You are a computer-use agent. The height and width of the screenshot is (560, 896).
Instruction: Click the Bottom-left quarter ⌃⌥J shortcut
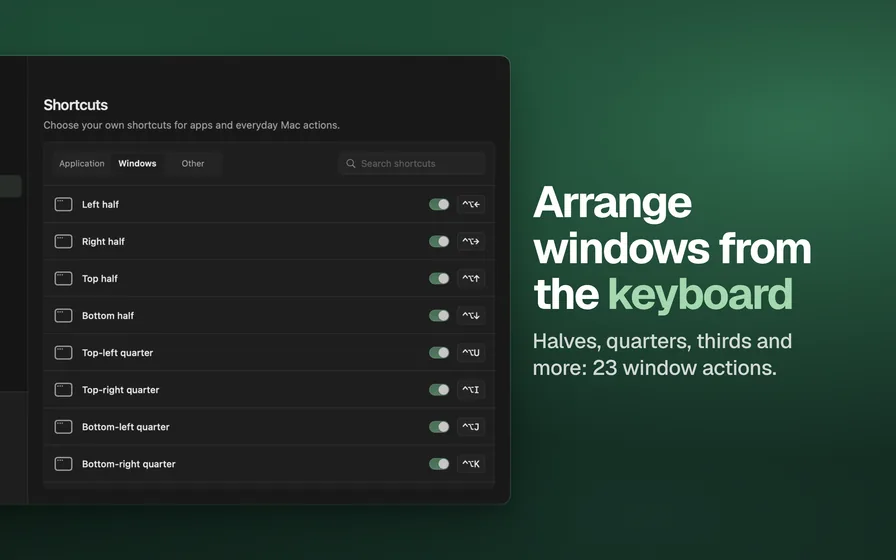pyautogui.click(x=471, y=427)
